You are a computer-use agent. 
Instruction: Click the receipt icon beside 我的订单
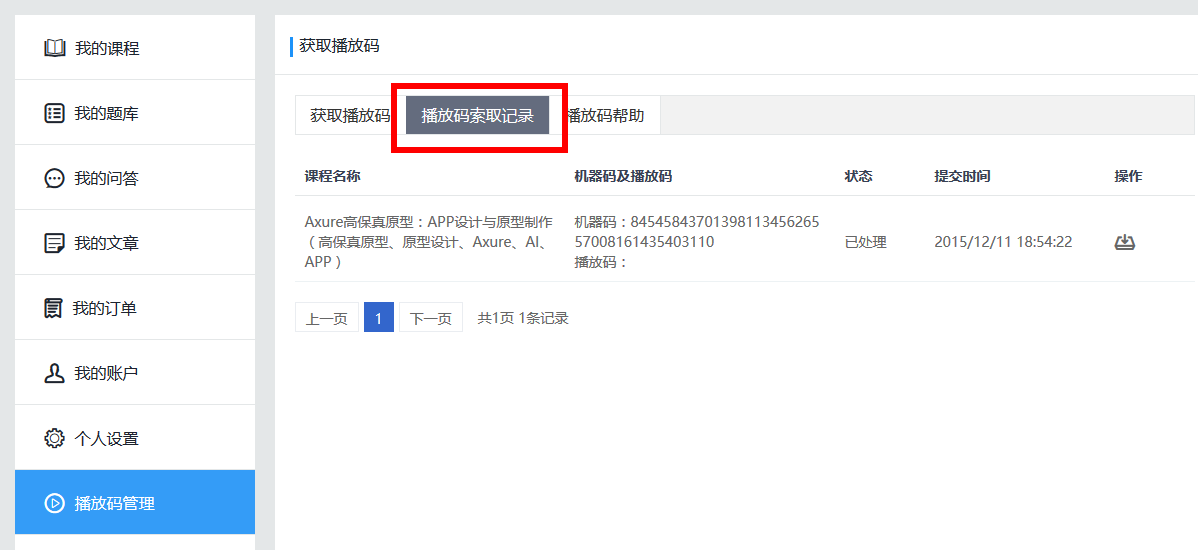tap(53, 309)
